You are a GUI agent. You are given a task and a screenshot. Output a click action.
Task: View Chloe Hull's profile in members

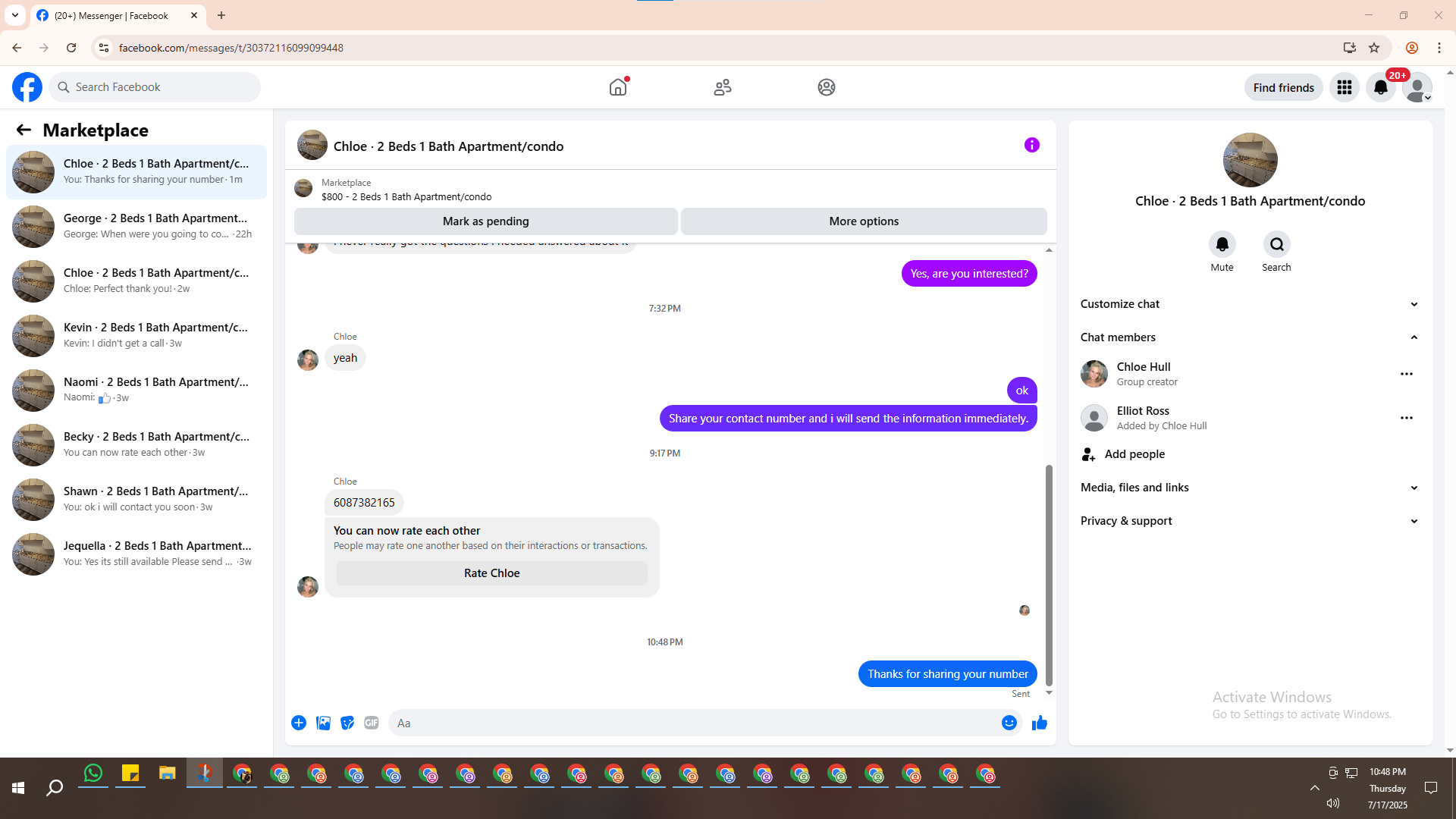click(1144, 367)
